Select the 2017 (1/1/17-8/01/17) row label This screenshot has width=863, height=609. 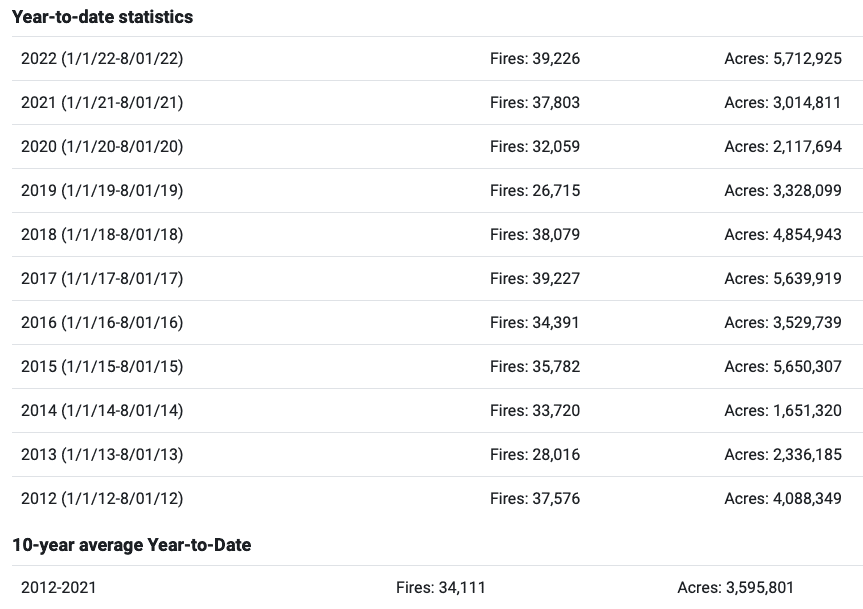(102, 278)
